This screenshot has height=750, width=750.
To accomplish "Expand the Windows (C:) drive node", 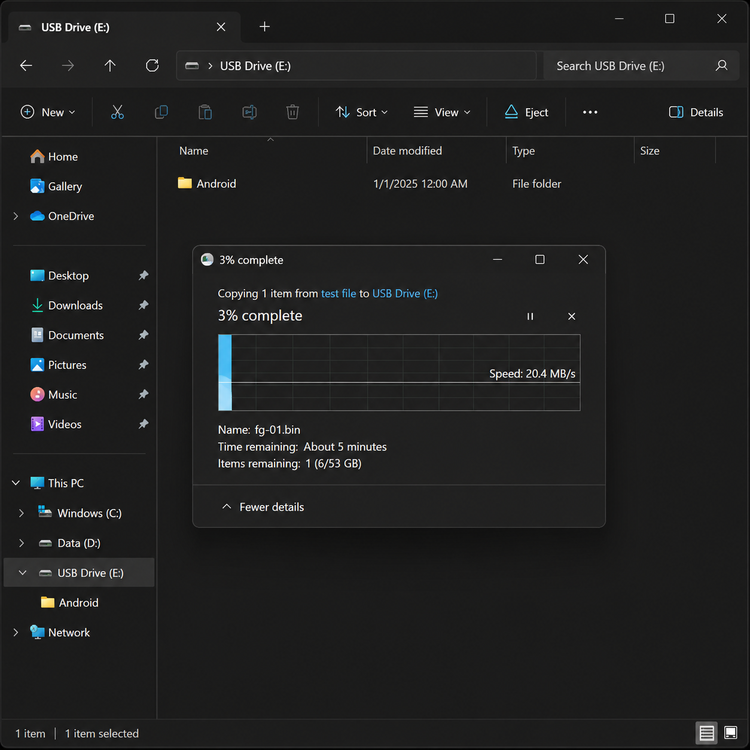I will pyautogui.click(x=22, y=513).
